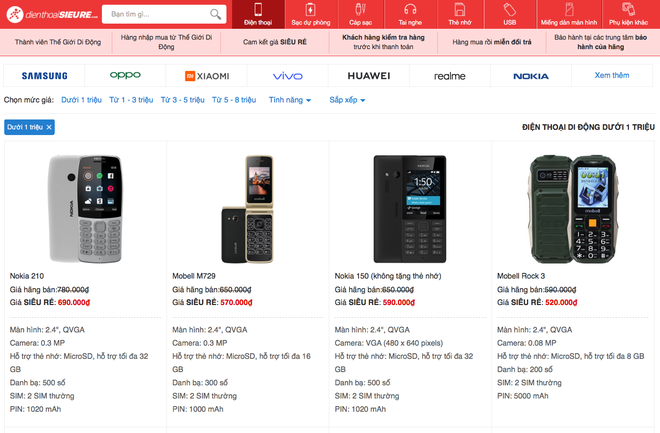This screenshot has height=433, width=660.
Task: Click 'Hàng nhập mua từ Thế Giới Di Động' text
Action: [x=166, y=42]
